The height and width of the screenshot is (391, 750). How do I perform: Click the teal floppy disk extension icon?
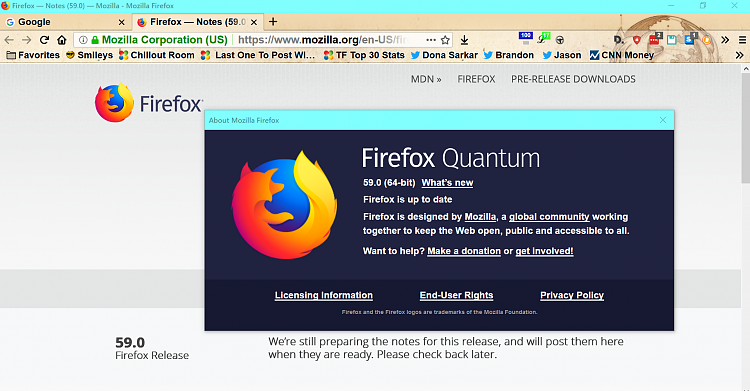click(x=672, y=40)
